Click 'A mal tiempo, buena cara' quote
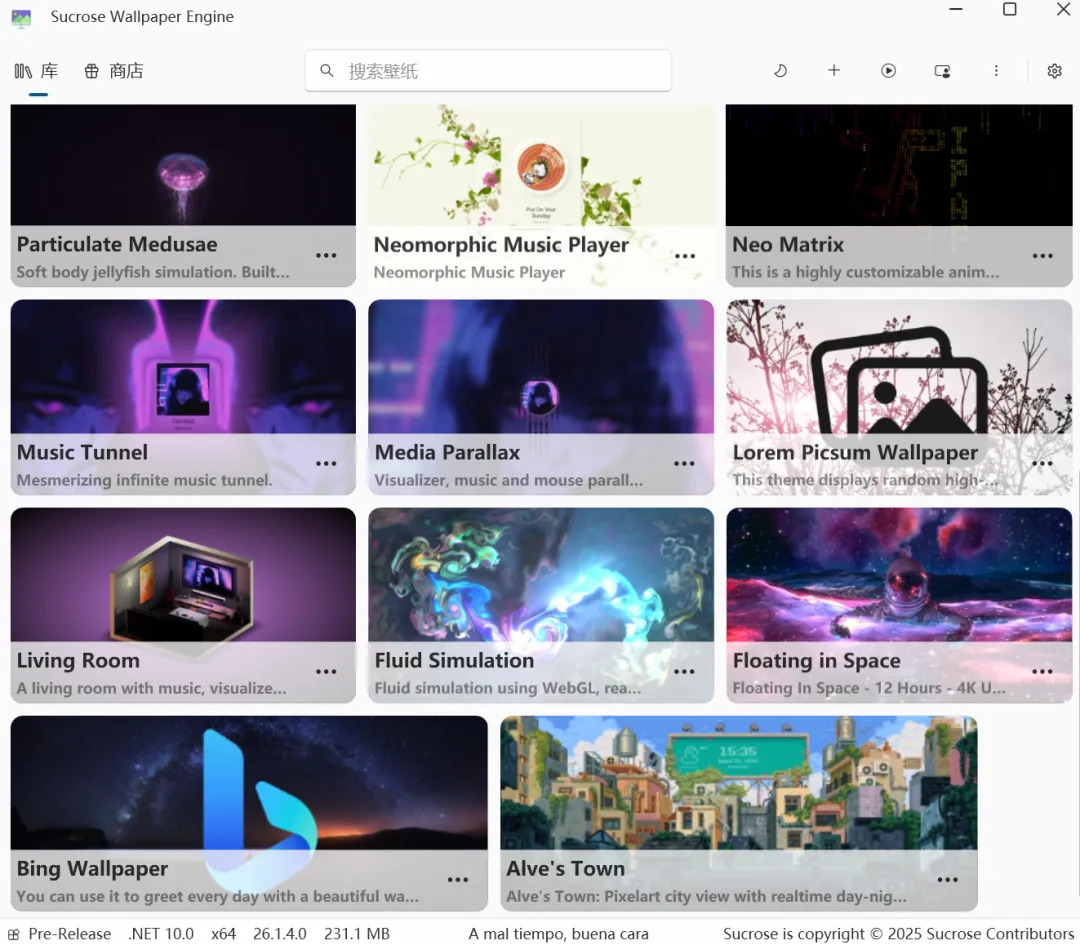The image size is (1080, 945). tap(559, 934)
